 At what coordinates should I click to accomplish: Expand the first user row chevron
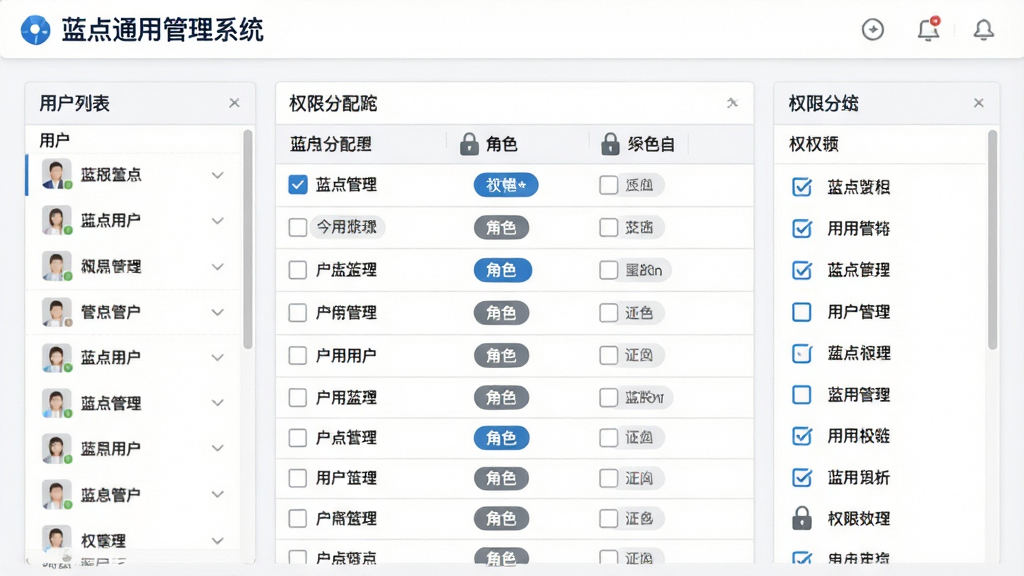pyautogui.click(x=217, y=175)
